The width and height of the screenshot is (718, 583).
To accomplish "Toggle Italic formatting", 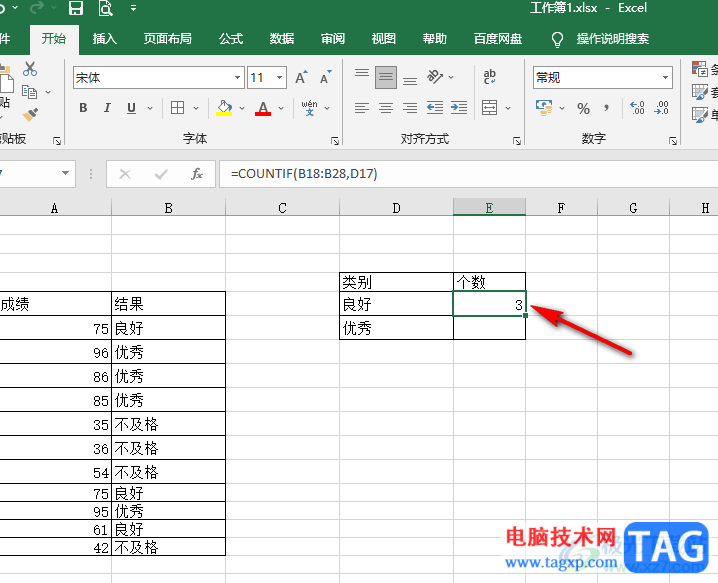I will (107, 108).
